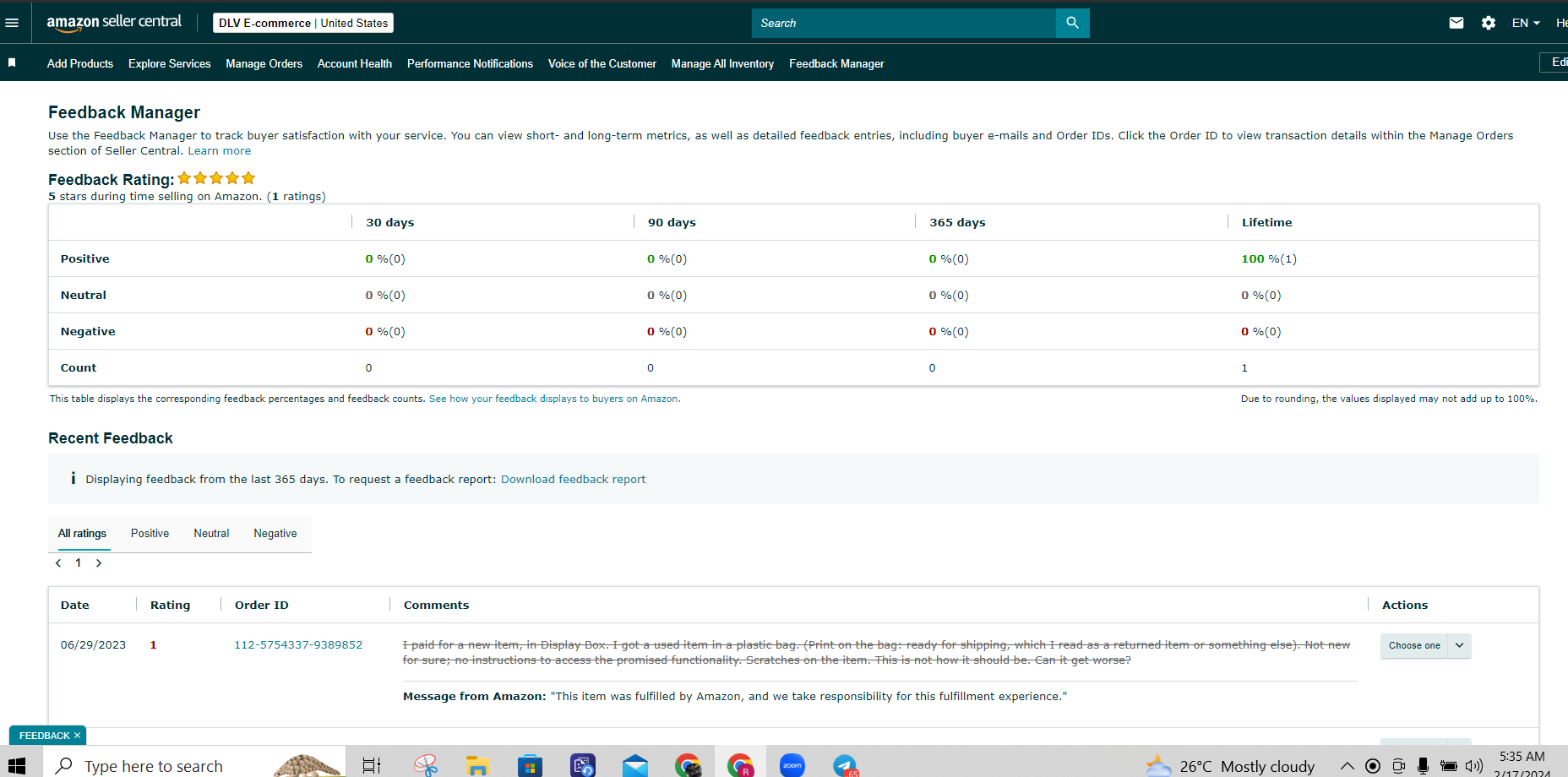
Task: Click page number 1 in pagination
Action: point(79,562)
